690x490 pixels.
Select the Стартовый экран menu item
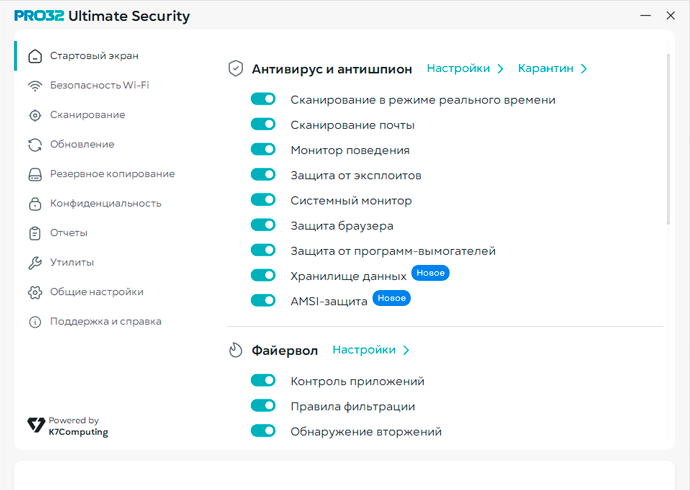94,56
